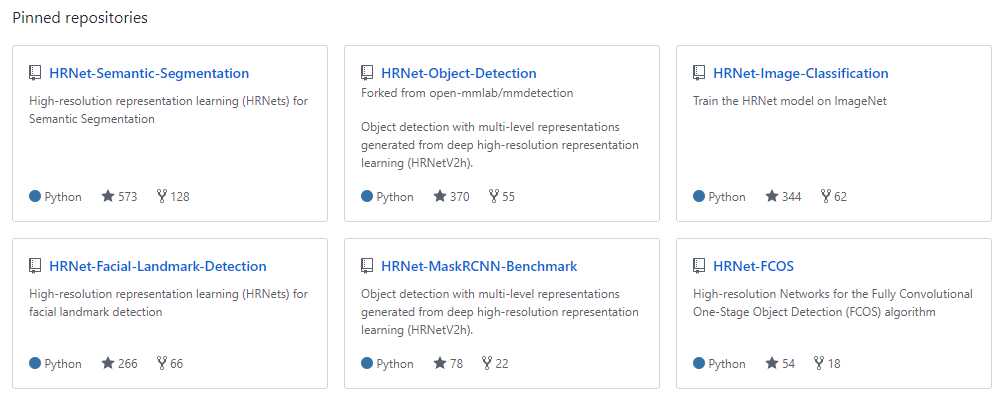Click the repo icon beside HRNet-Semantic-Segmentation
Image resolution: width=1006 pixels, height=399 pixels.
[x=35, y=73]
